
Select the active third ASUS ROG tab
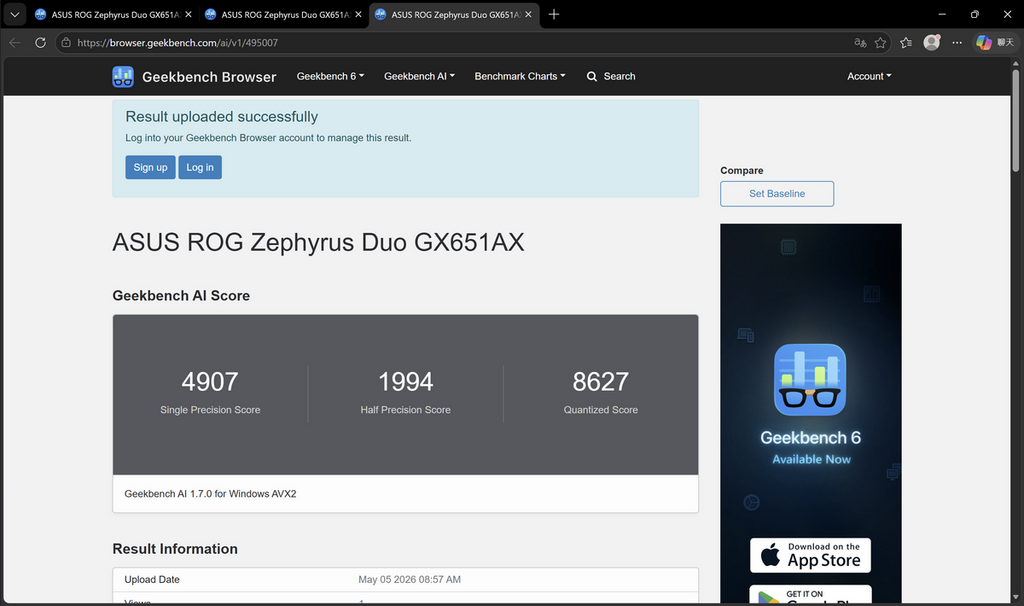454,14
